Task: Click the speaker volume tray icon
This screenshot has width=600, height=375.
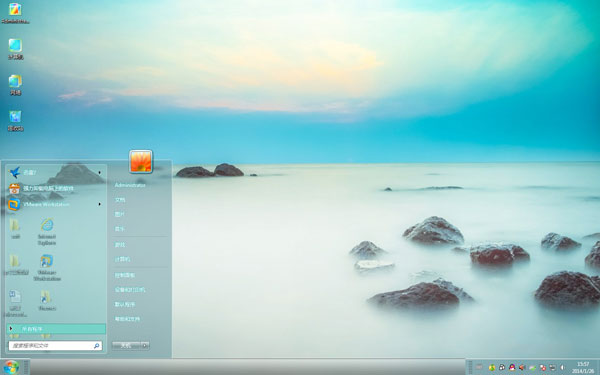Action: [522, 368]
